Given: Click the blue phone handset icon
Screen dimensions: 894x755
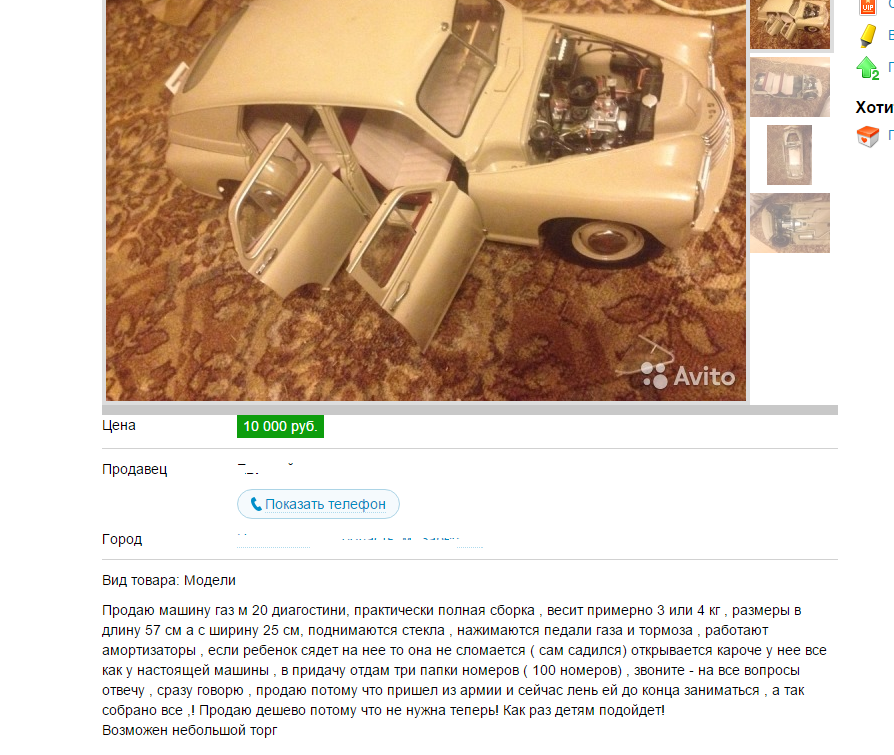Looking at the screenshot, I should (256, 504).
